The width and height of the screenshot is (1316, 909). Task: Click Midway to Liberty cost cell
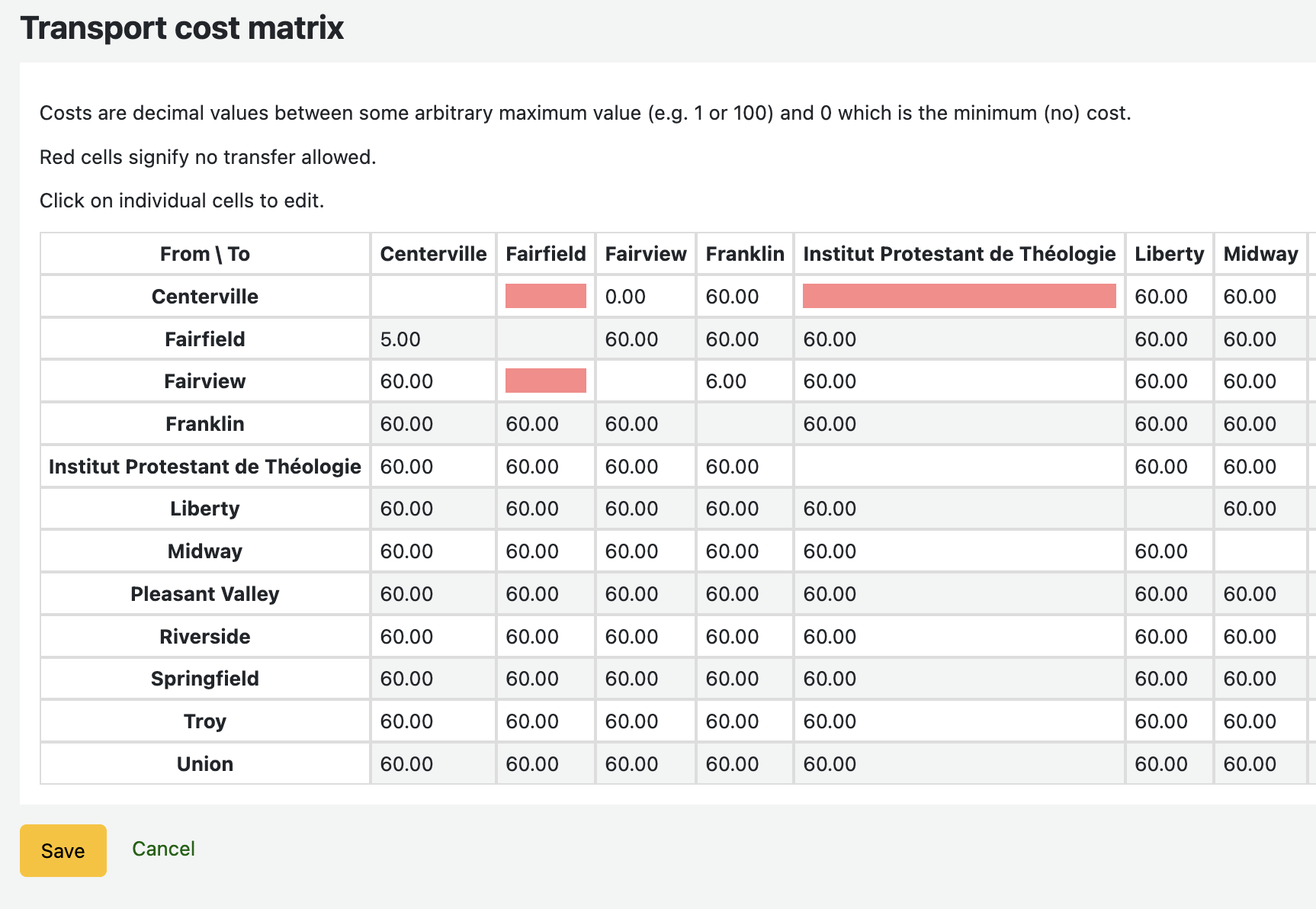tap(1168, 551)
